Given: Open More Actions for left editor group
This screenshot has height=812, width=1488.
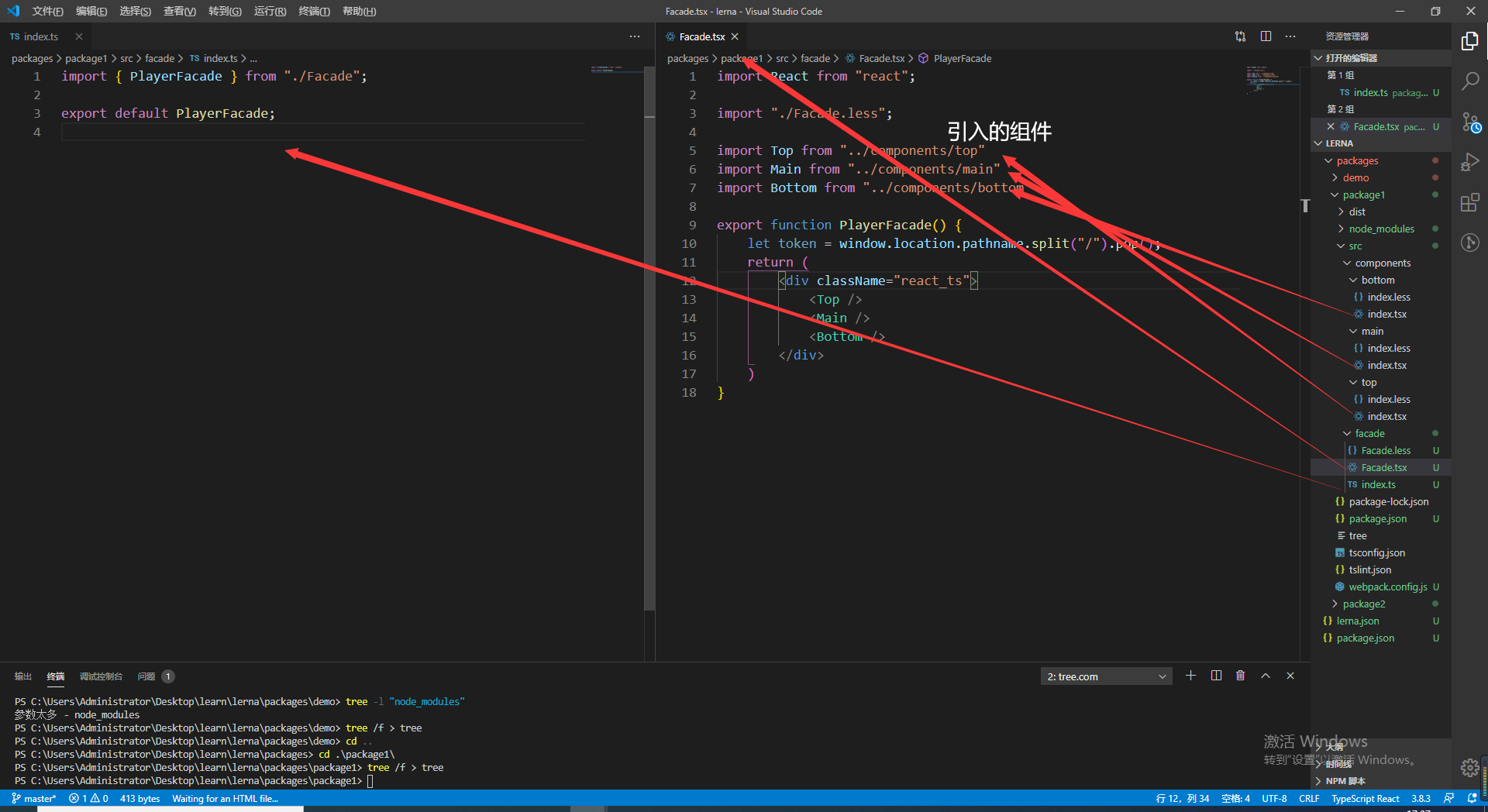Looking at the screenshot, I should pyautogui.click(x=635, y=36).
